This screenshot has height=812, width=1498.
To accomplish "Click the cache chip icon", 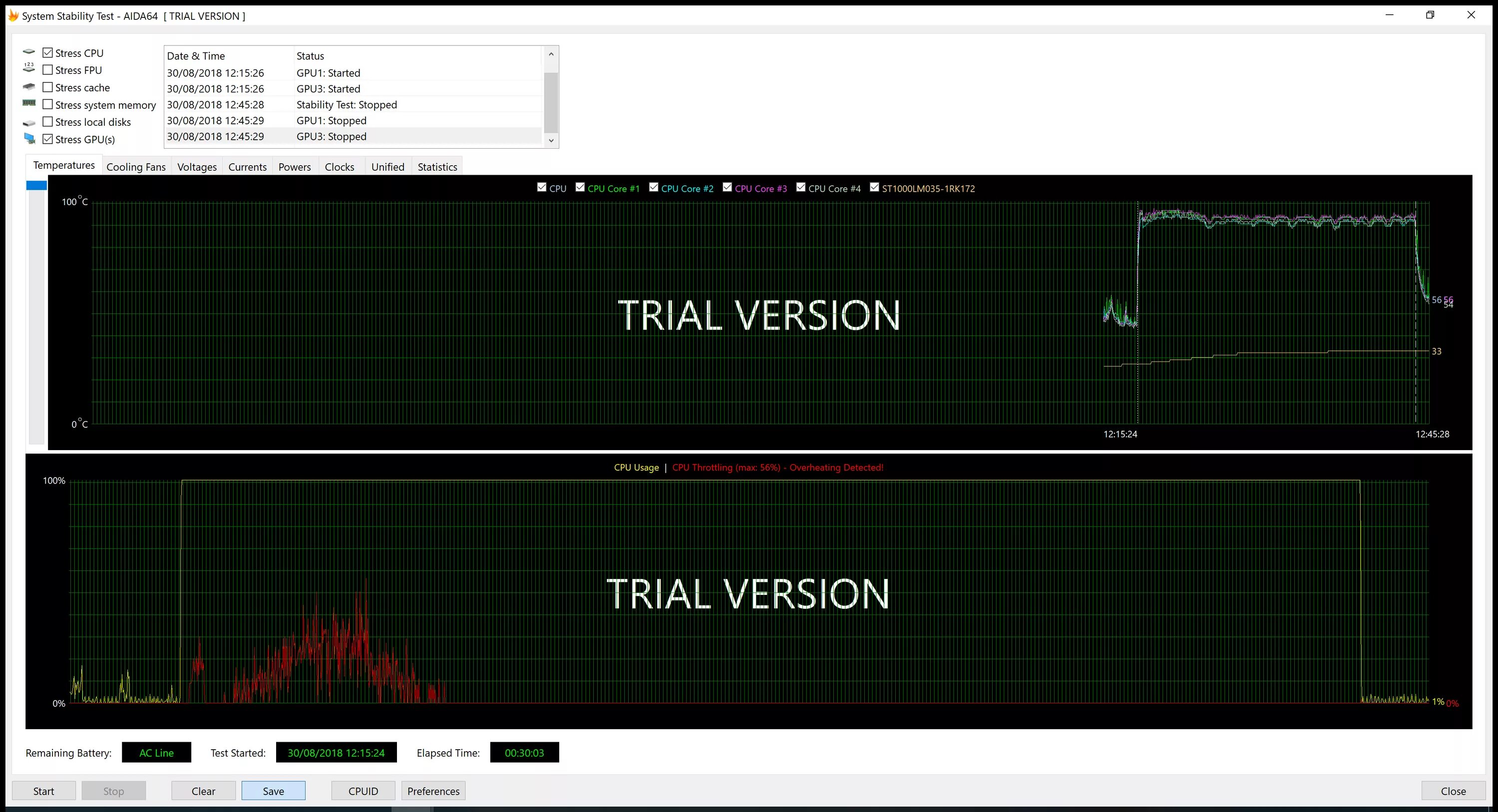I will click(x=29, y=87).
